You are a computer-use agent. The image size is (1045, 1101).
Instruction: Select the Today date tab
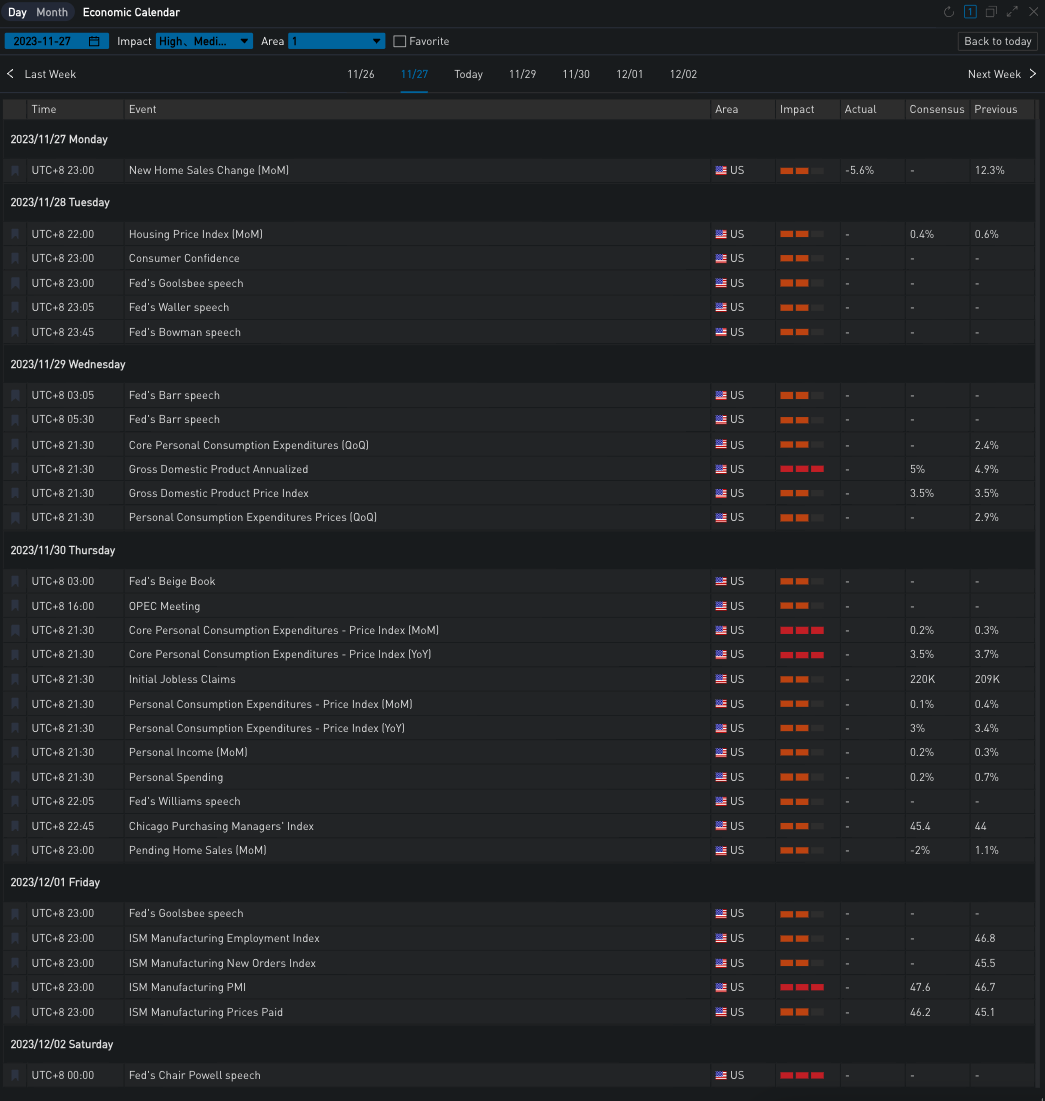coord(468,74)
